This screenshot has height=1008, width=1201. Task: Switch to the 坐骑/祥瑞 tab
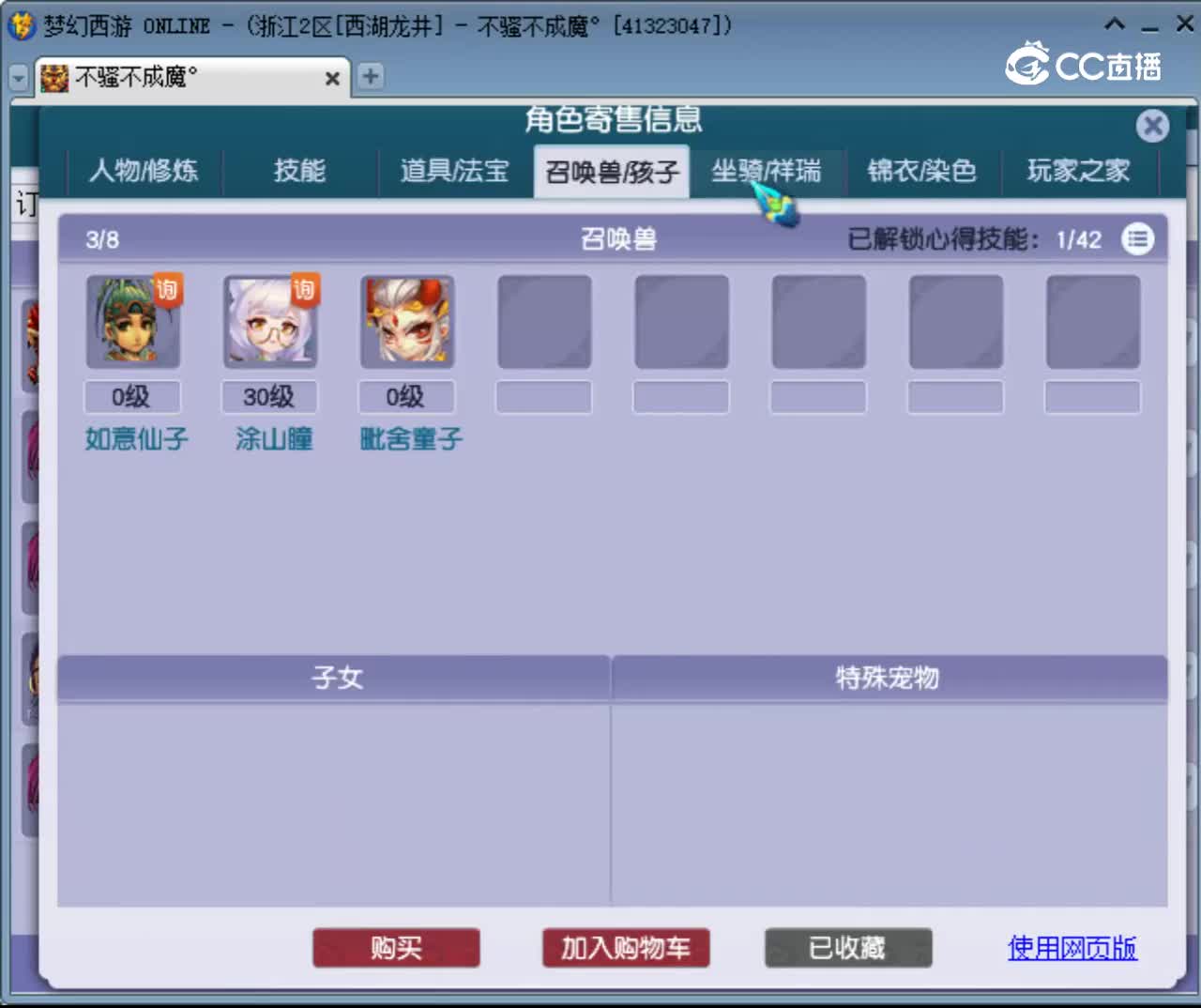767,171
